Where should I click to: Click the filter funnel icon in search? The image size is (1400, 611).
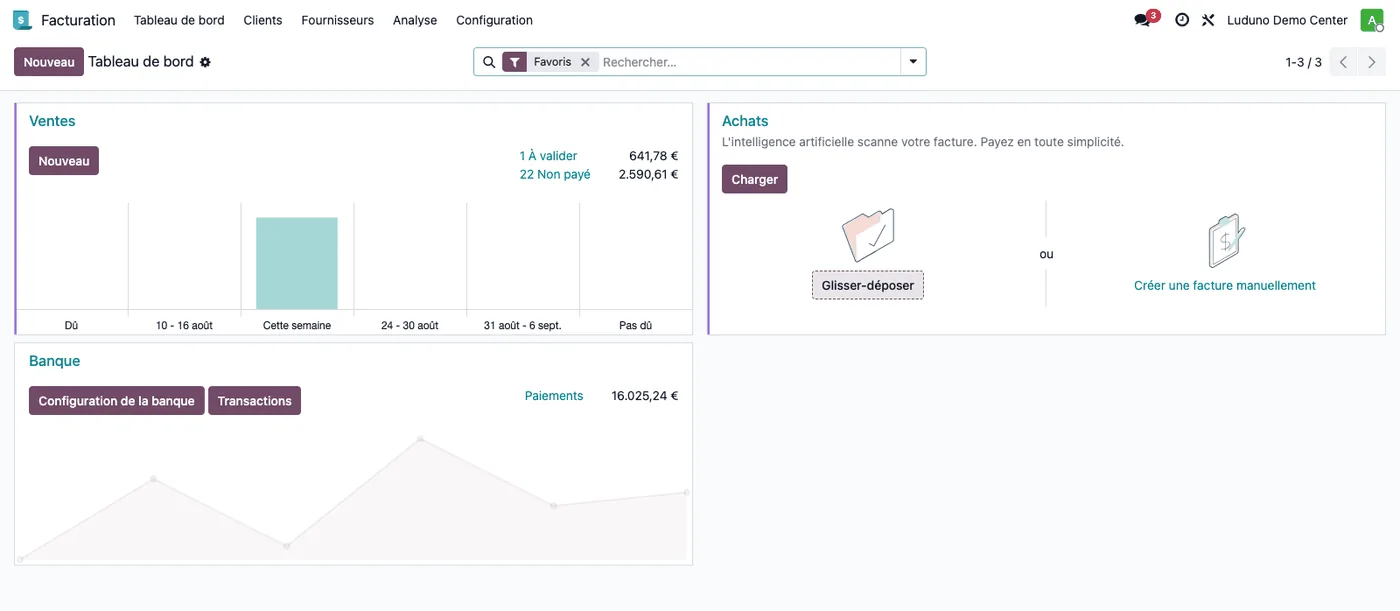point(514,62)
